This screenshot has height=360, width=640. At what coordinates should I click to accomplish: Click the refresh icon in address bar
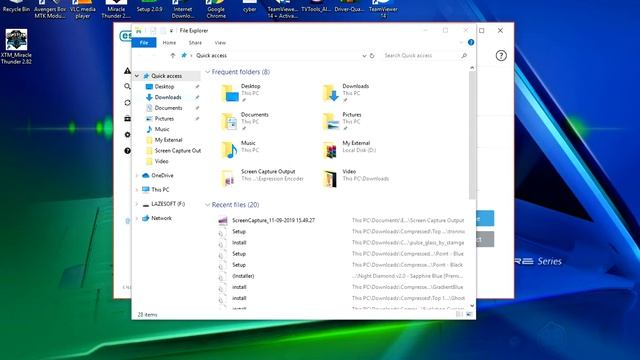coord(372,56)
